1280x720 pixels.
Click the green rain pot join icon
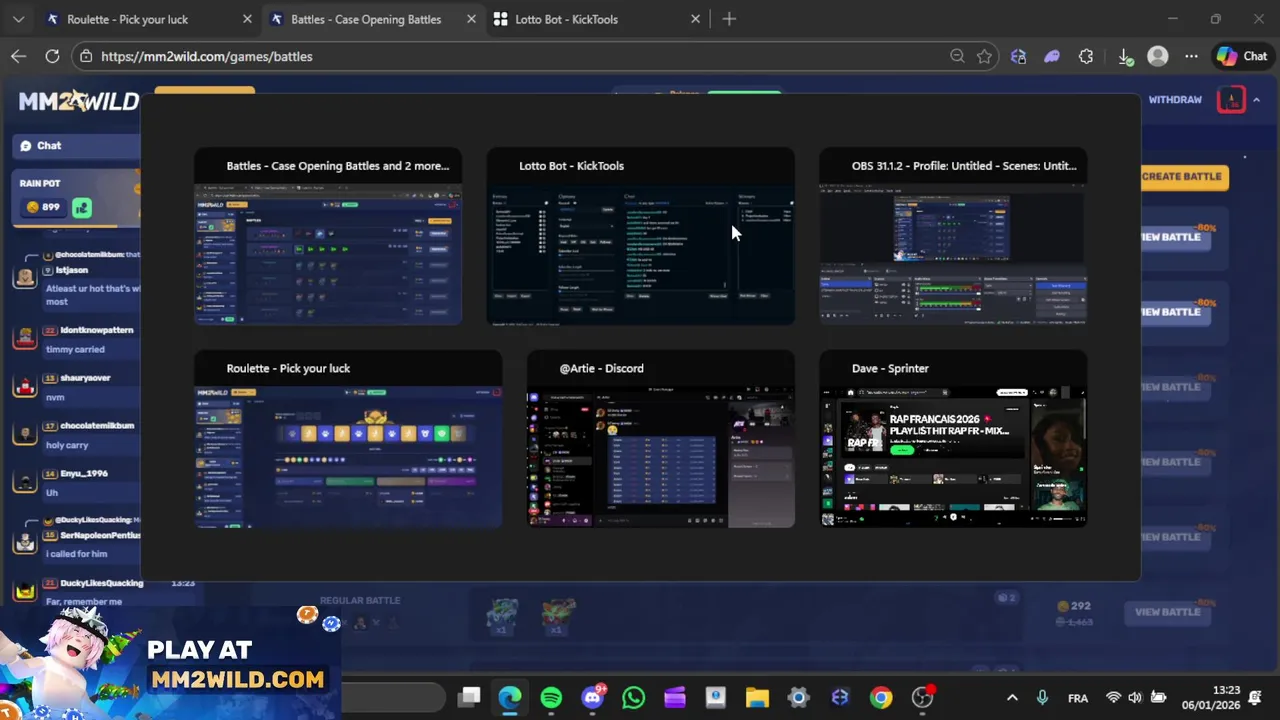(82, 207)
